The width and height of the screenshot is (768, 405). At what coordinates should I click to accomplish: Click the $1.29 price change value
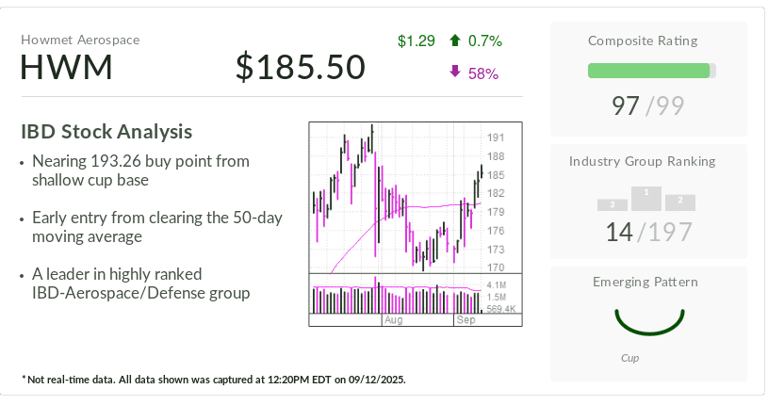pos(416,41)
